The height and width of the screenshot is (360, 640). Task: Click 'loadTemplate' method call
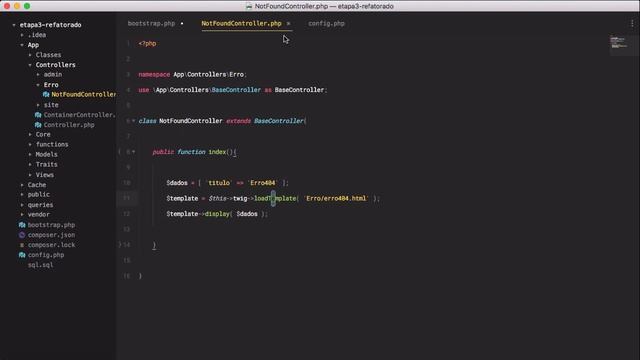(x=275, y=199)
